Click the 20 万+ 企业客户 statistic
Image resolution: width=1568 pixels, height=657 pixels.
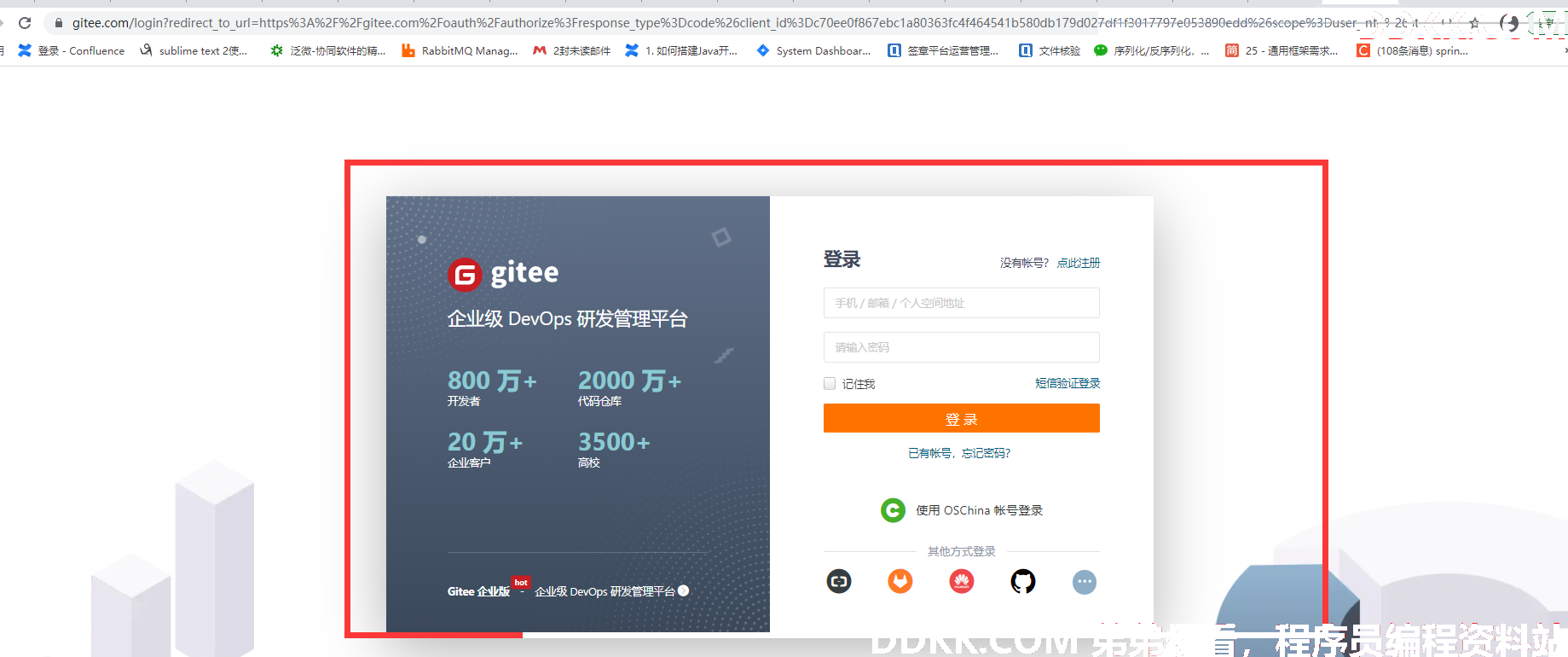click(485, 448)
